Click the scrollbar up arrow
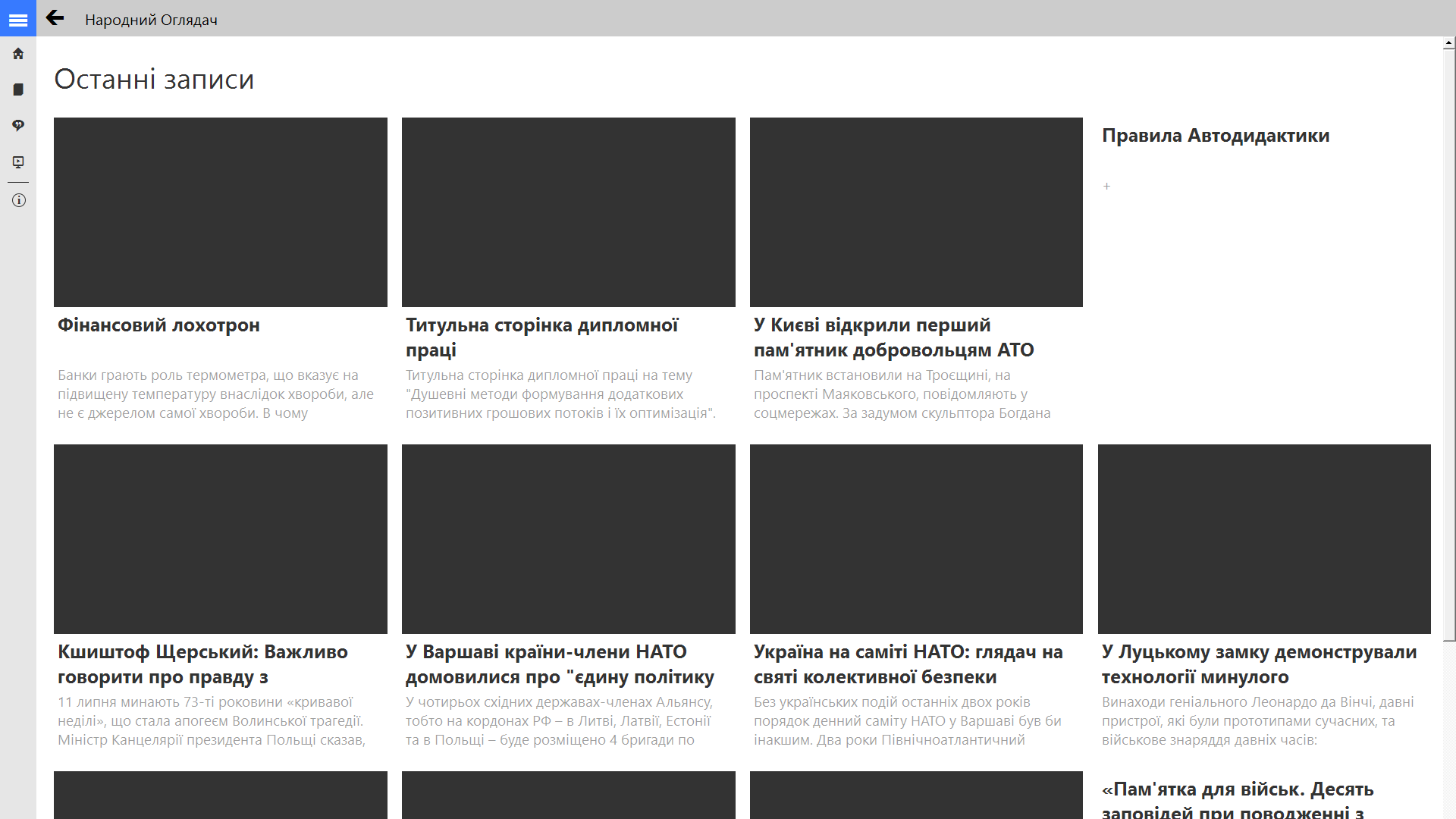Viewport: 1456px width, 819px height. click(x=1449, y=44)
